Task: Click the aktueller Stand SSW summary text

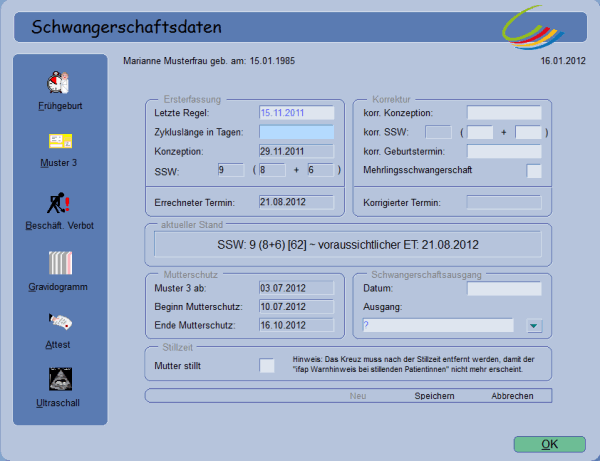Action: [348, 245]
